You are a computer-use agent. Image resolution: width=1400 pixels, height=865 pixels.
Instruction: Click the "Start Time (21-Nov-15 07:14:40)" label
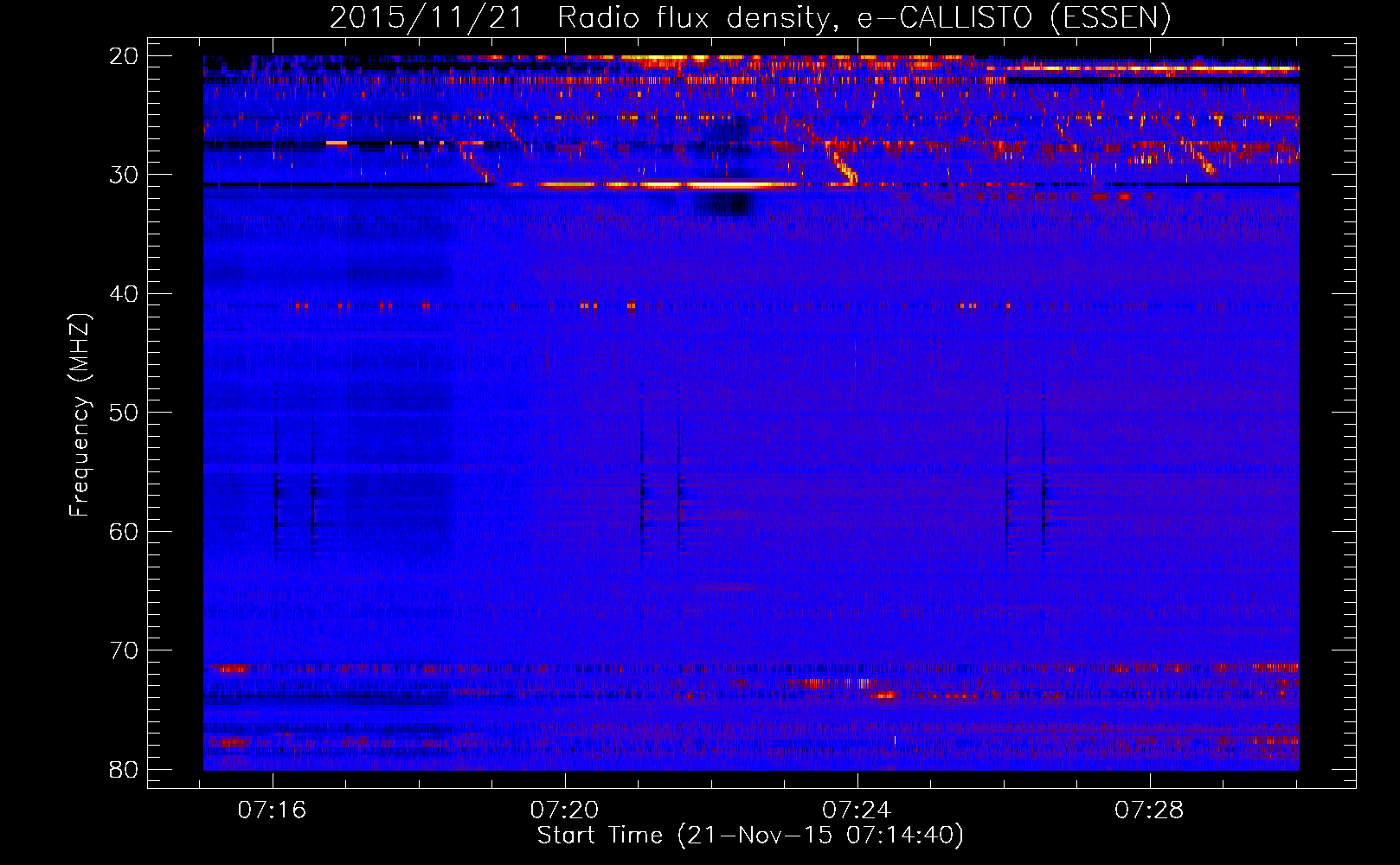[749, 836]
